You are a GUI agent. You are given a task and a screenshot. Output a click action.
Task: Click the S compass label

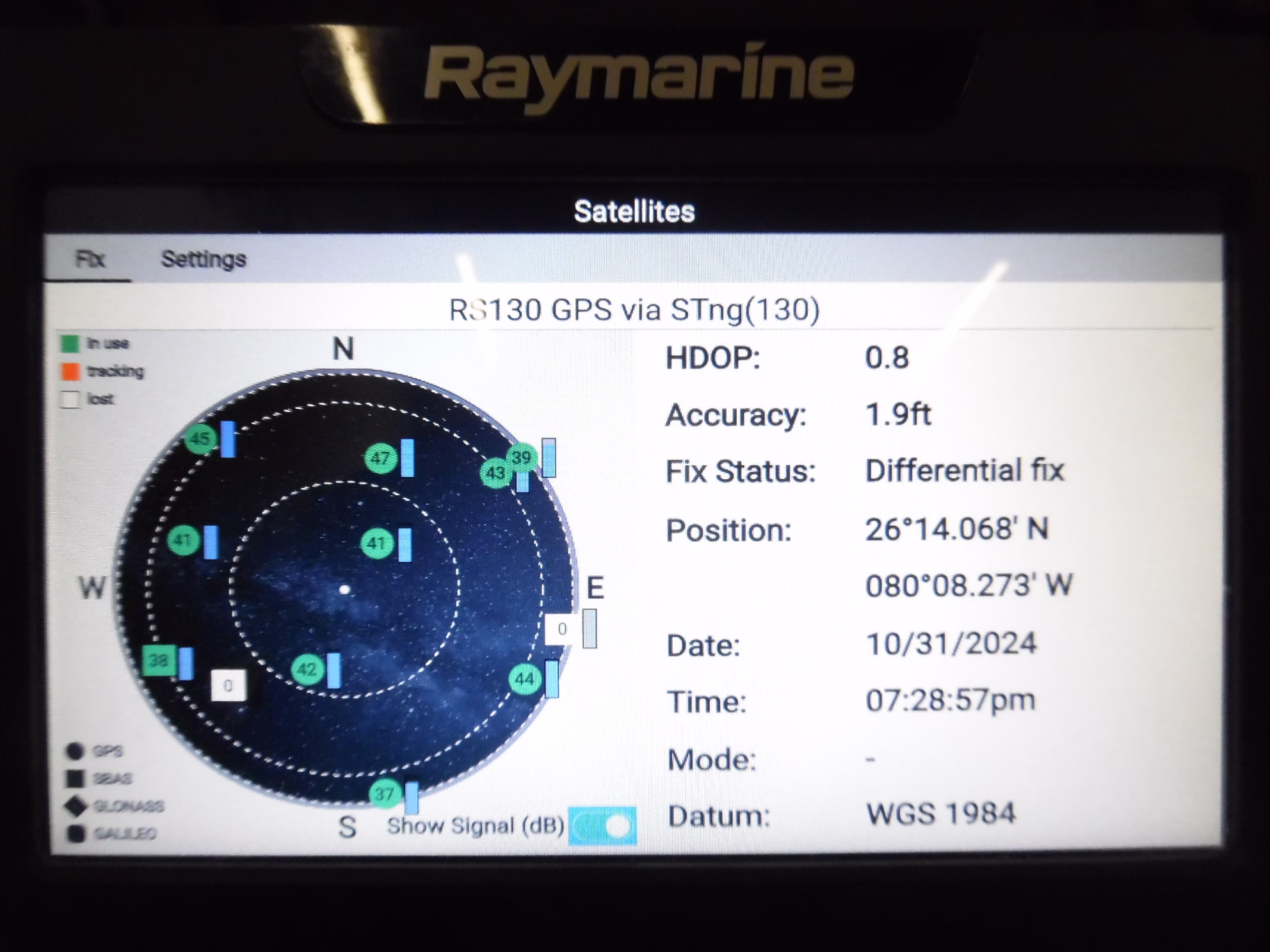[347, 828]
